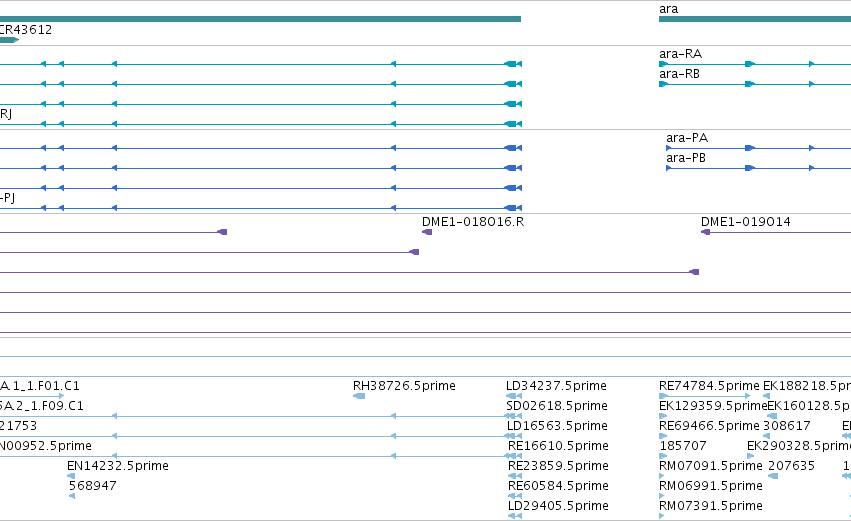This screenshot has height=521, width=851.
Task: Click the CR43612 gene arrow
Action: click(9, 40)
